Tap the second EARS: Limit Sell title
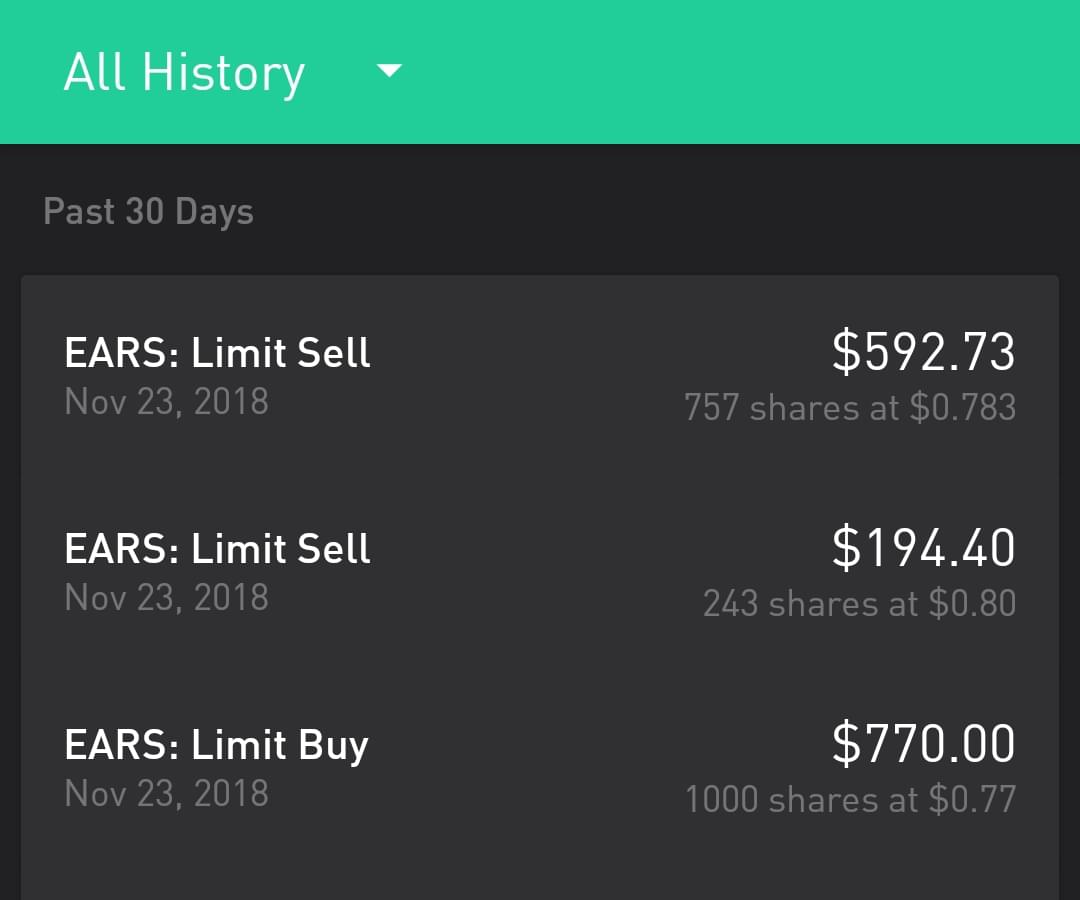The height and width of the screenshot is (900, 1080). [x=217, y=549]
